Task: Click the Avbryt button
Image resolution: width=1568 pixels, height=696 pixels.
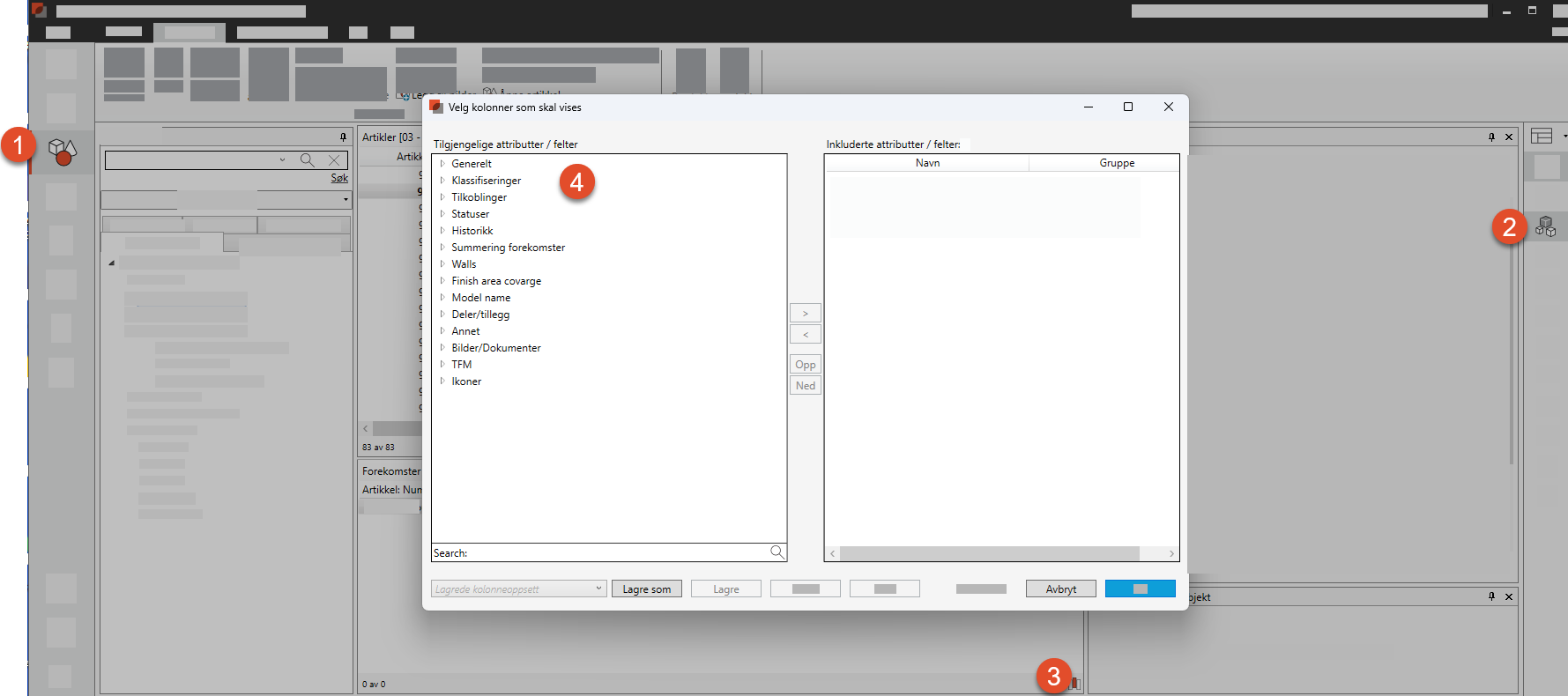Action: coord(1060,589)
